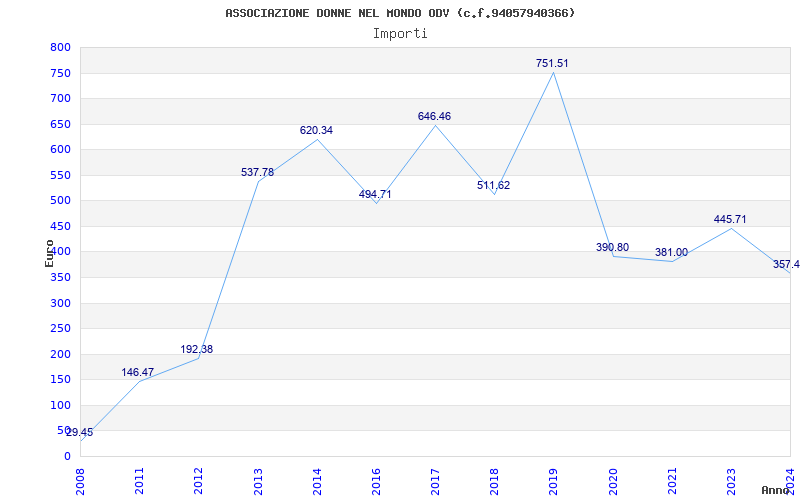Click the y-axis value 600
This screenshot has width=800, height=500.
pos(60,149)
